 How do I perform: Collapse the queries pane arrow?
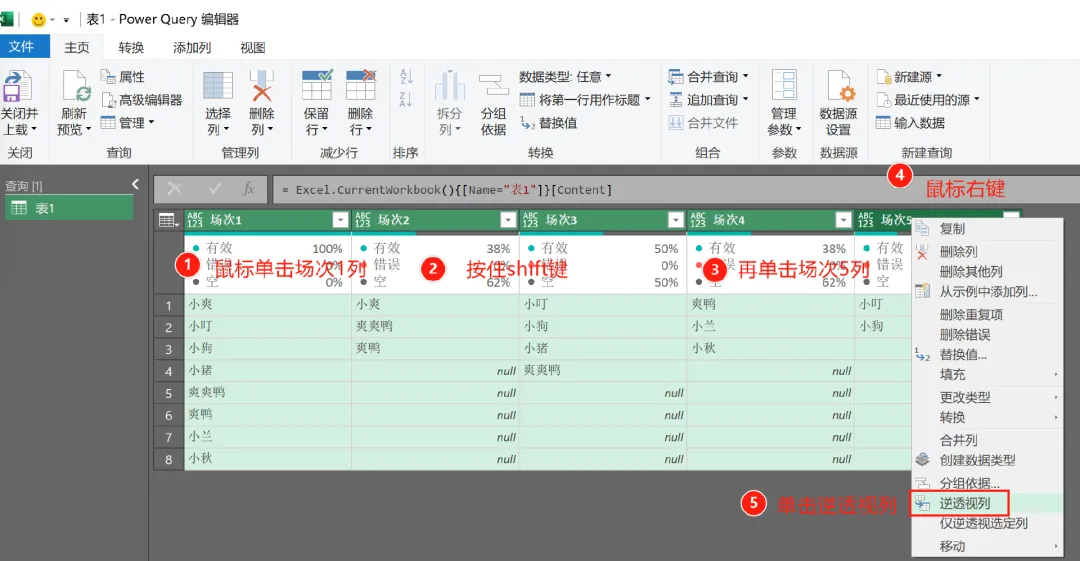coord(136,184)
